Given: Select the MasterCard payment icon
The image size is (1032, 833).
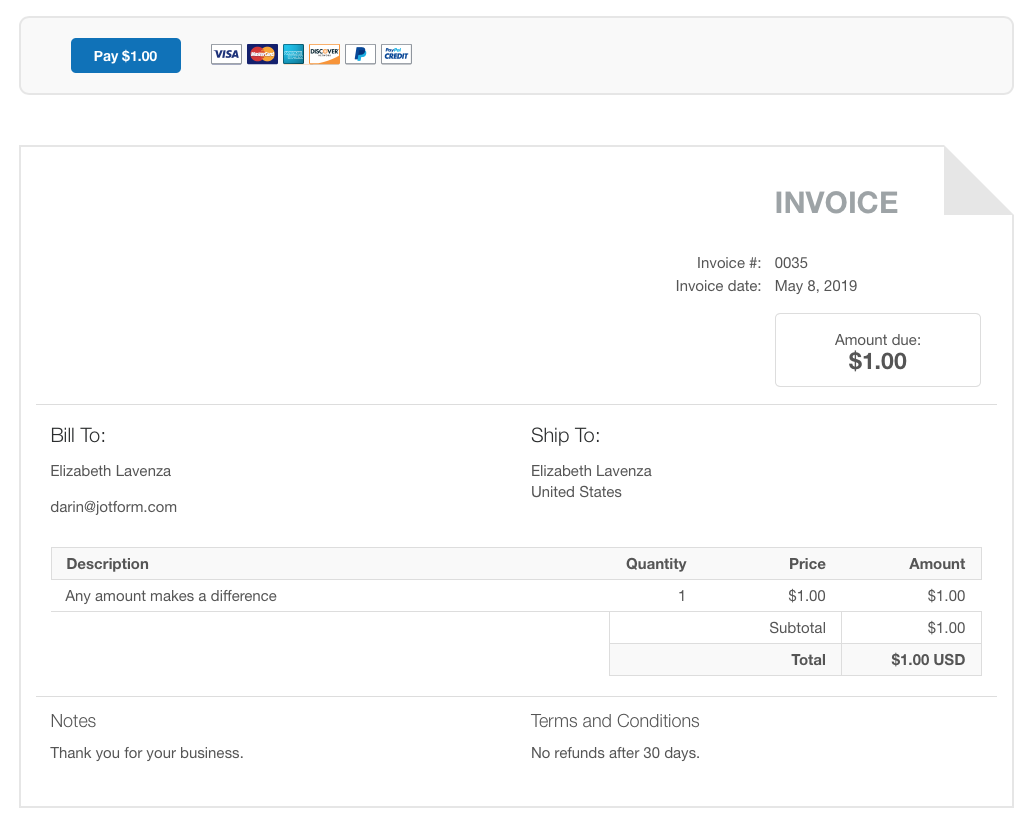Looking at the screenshot, I should (x=261, y=54).
